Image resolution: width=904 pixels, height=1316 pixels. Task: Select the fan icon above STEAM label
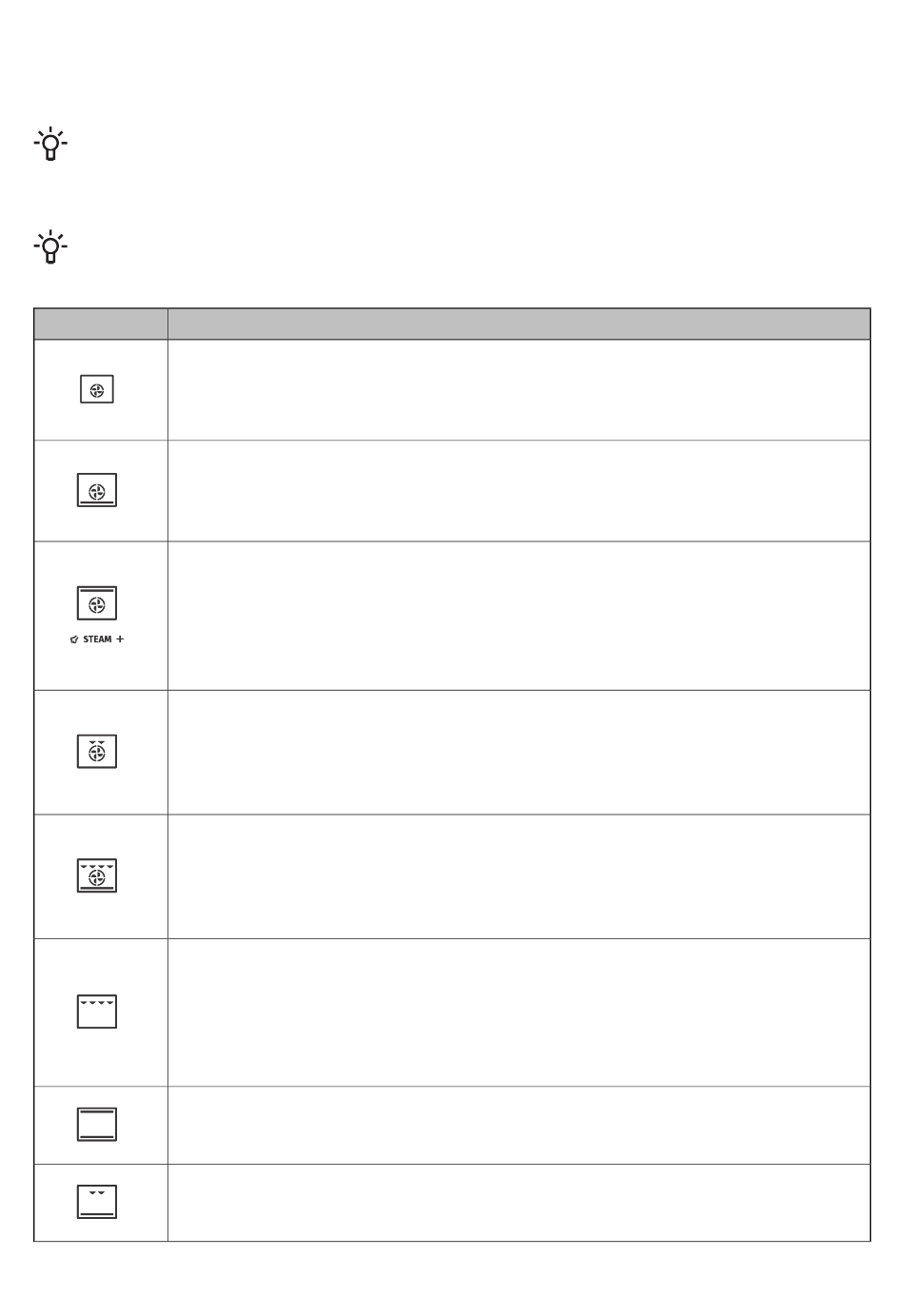97,603
